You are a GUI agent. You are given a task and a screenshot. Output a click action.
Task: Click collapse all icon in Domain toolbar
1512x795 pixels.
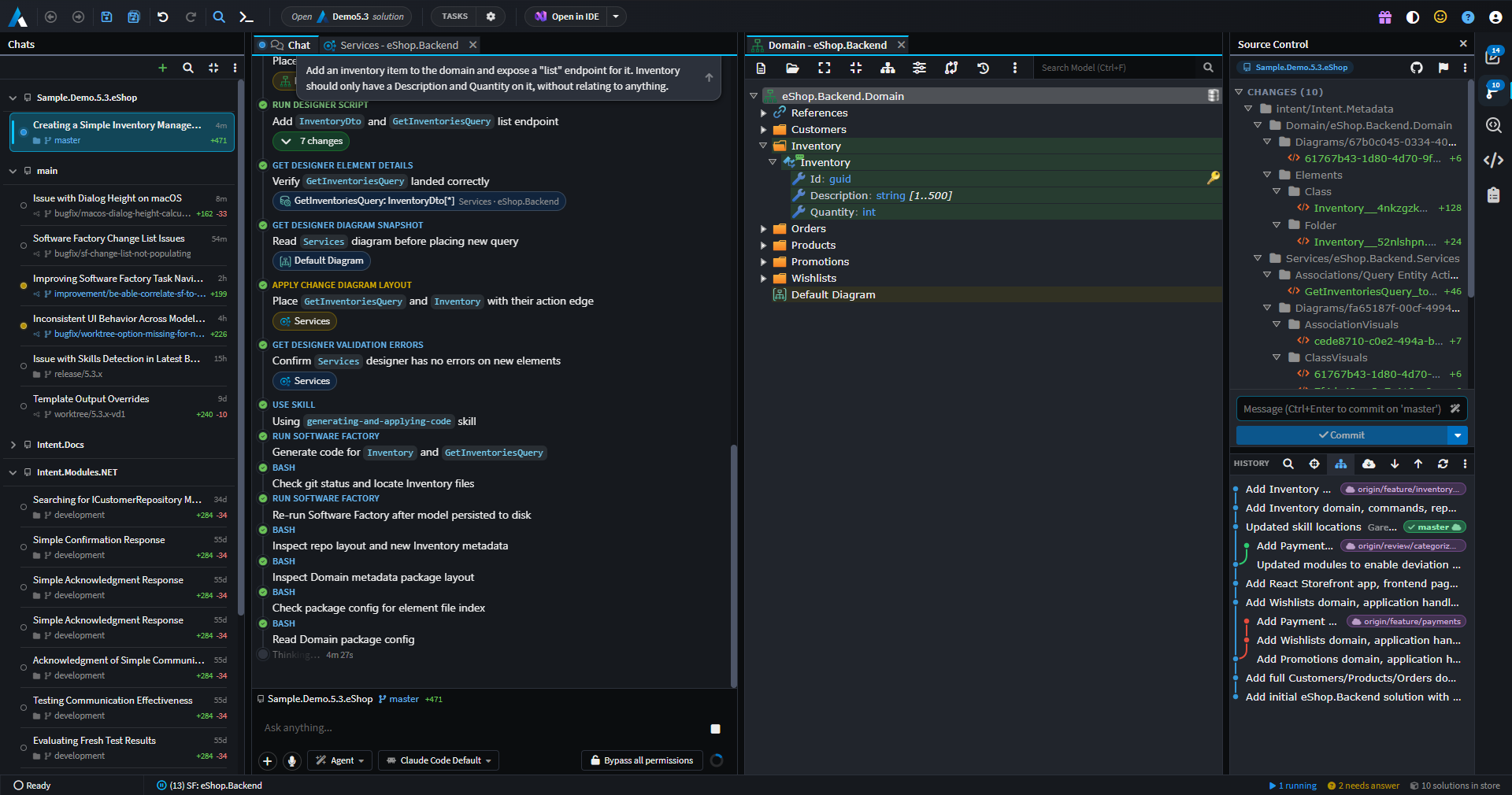(856, 68)
